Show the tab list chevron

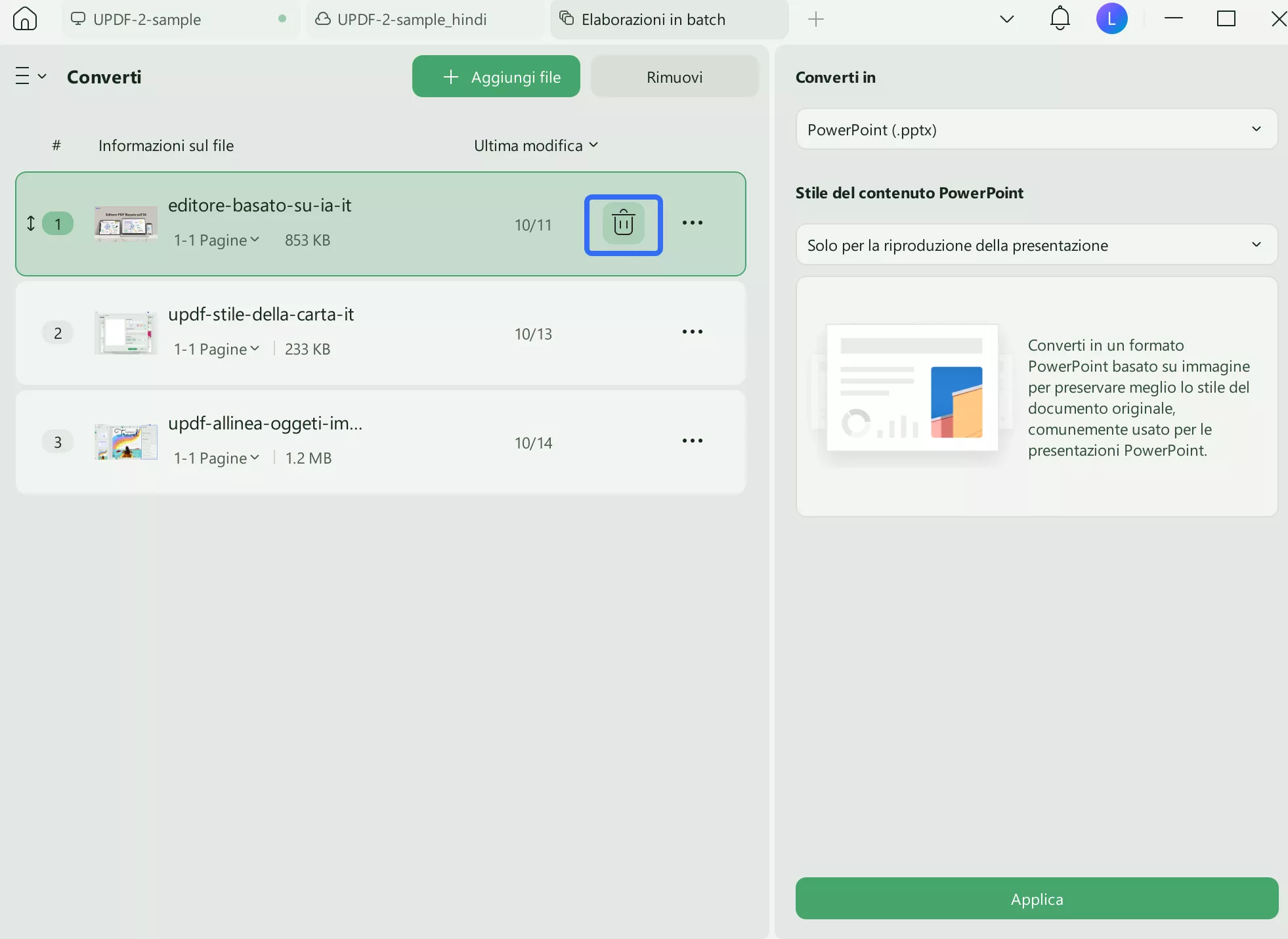click(1006, 19)
